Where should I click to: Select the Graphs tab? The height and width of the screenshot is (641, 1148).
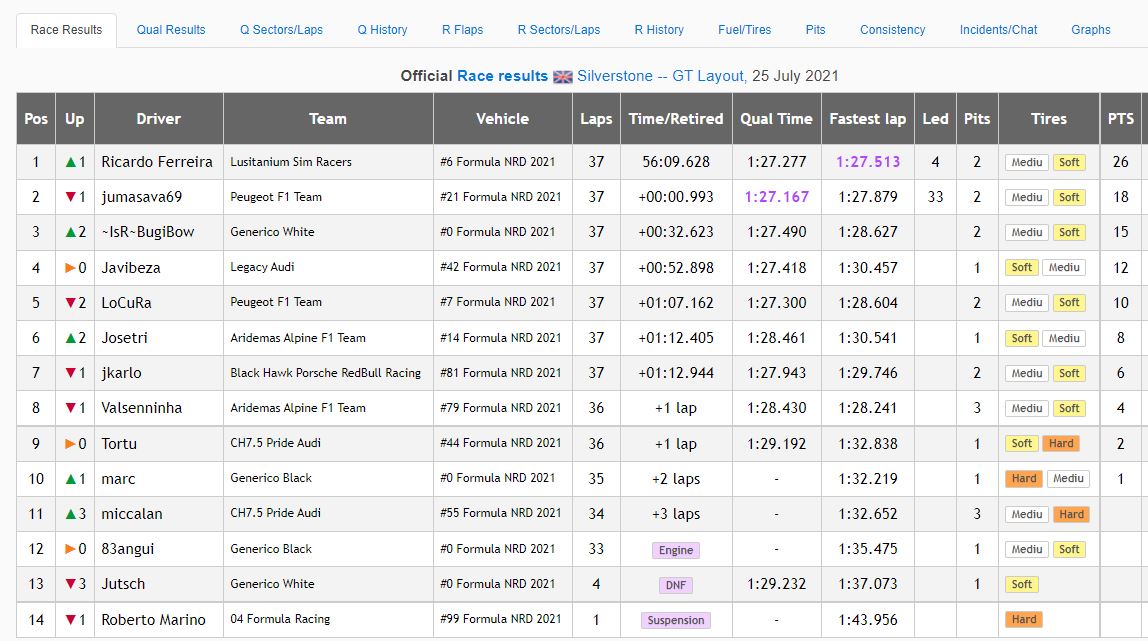(1090, 30)
